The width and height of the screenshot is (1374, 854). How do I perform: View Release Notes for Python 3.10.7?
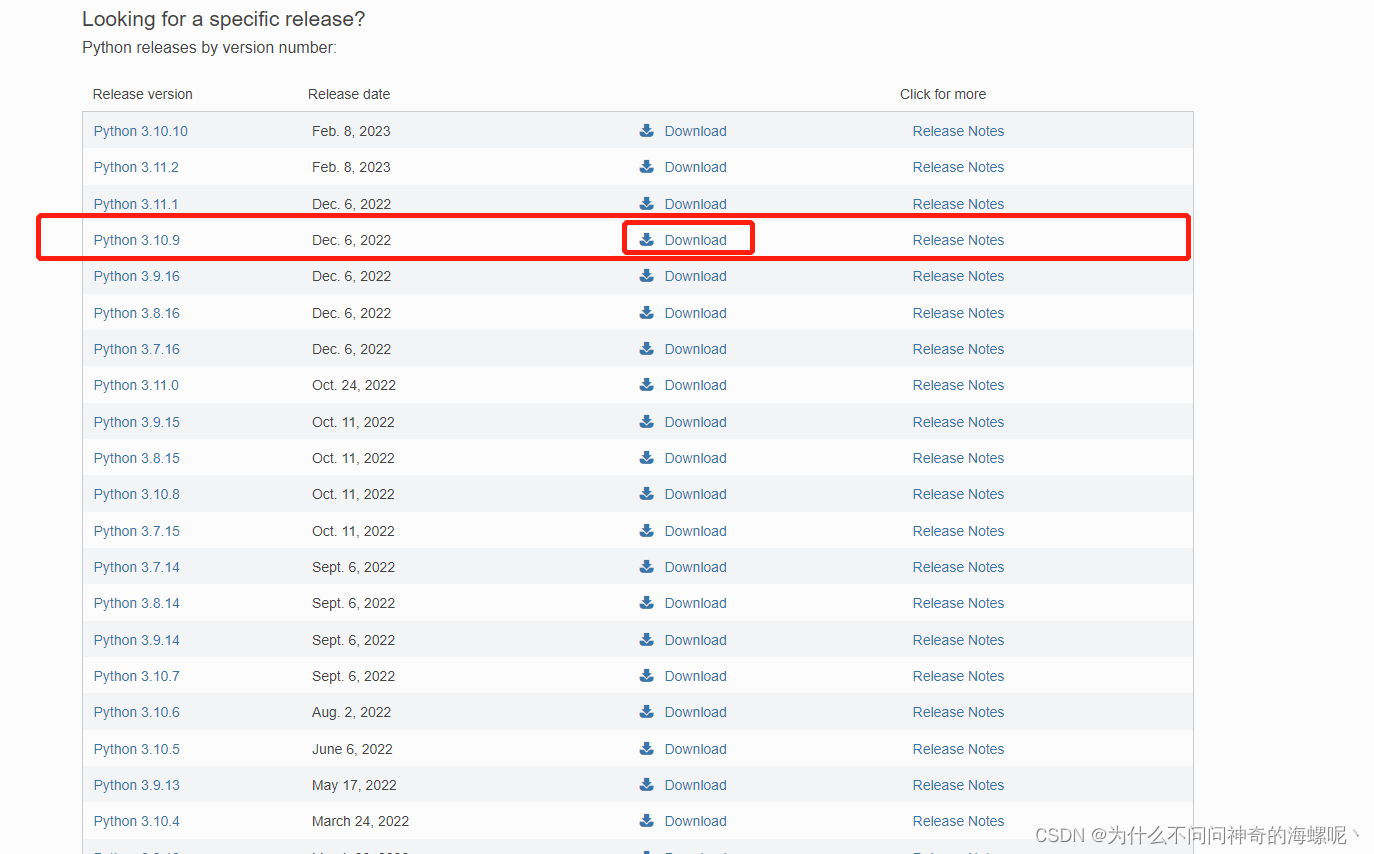tap(958, 676)
